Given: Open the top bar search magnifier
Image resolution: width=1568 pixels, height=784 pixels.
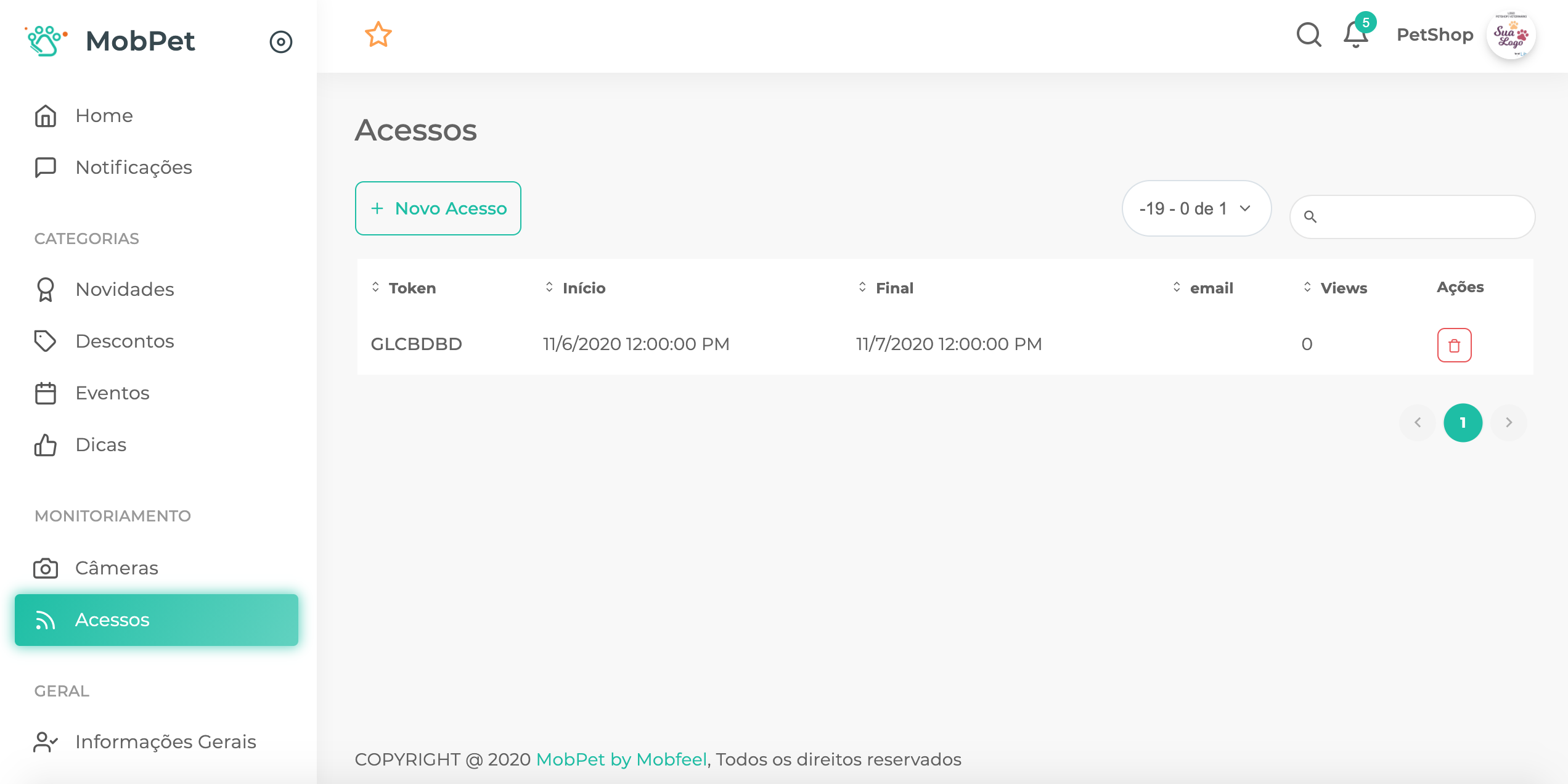Looking at the screenshot, I should tap(1309, 35).
